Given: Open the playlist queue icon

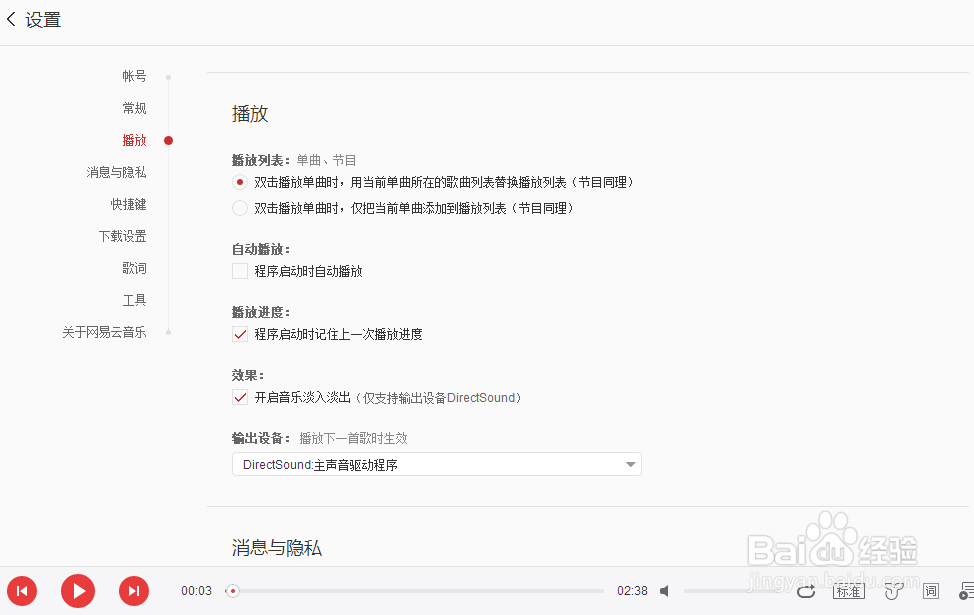Looking at the screenshot, I should point(966,591).
